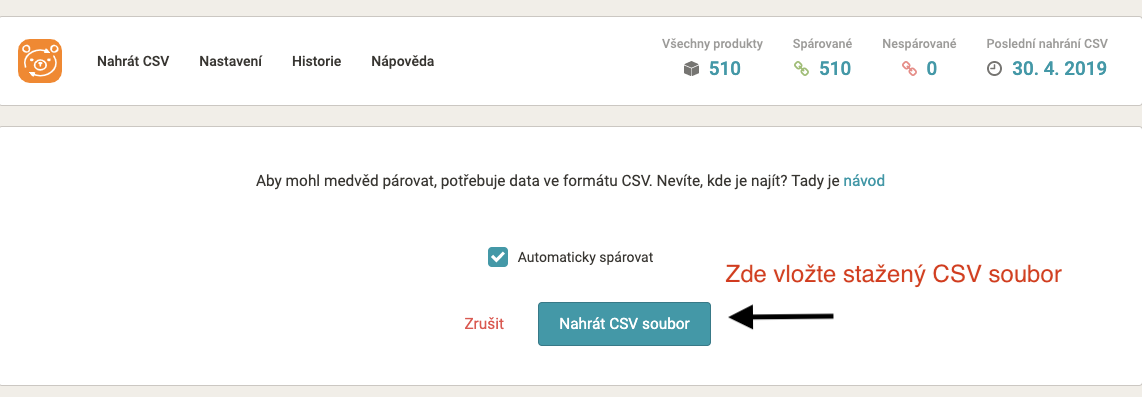Image resolution: width=1142 pixels, height=397 pixels.
Task: Click the red unpaired link icon
Action: (x=909, y=69)
